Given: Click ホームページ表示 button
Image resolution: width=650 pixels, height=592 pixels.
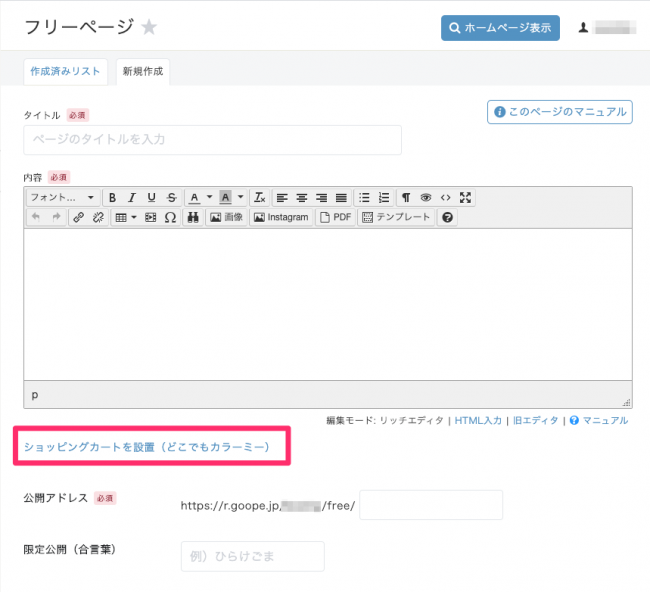Looking at the screenshot, I should [x=500, y=28].
